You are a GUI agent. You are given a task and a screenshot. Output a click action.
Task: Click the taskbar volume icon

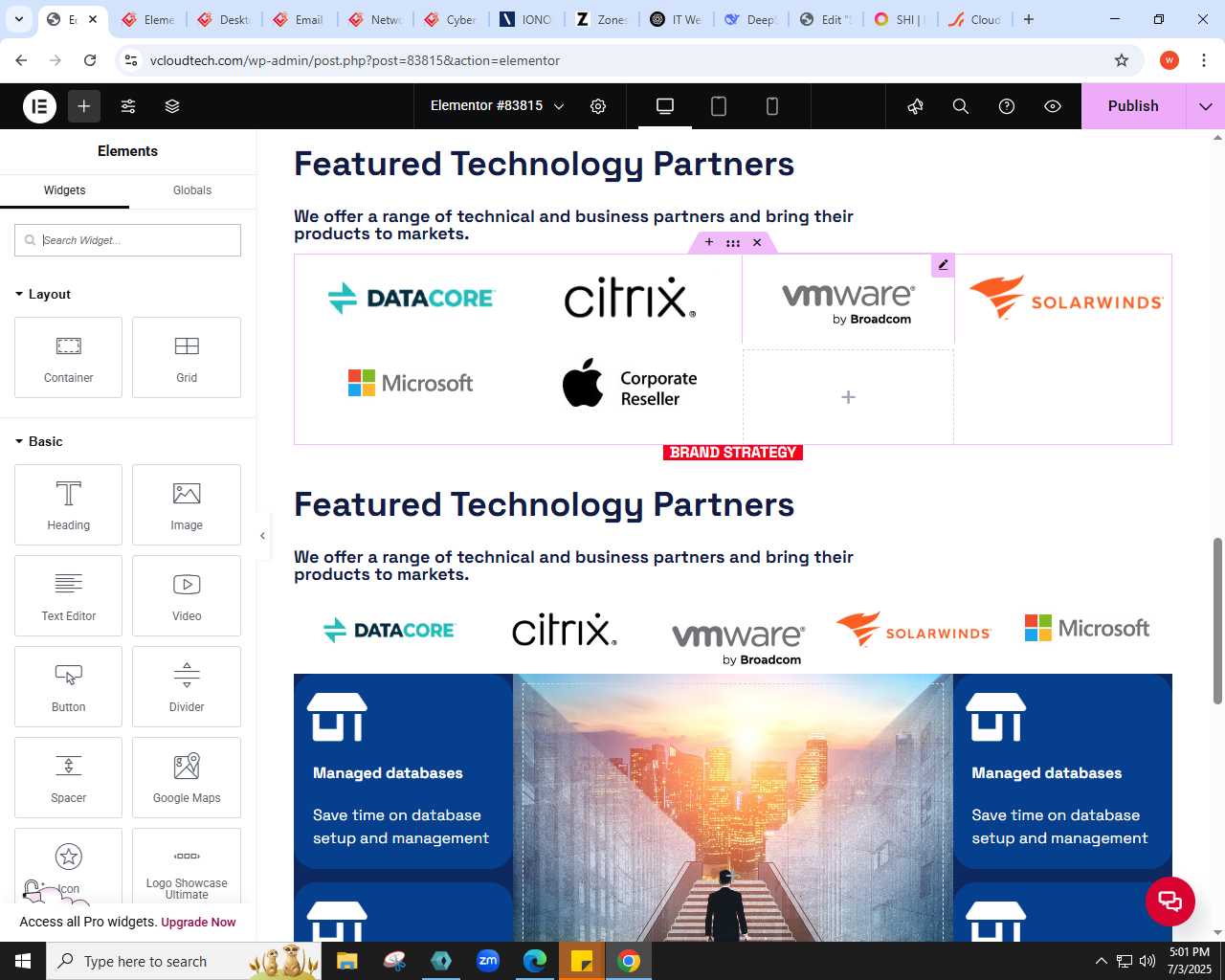coord(1147,961)
